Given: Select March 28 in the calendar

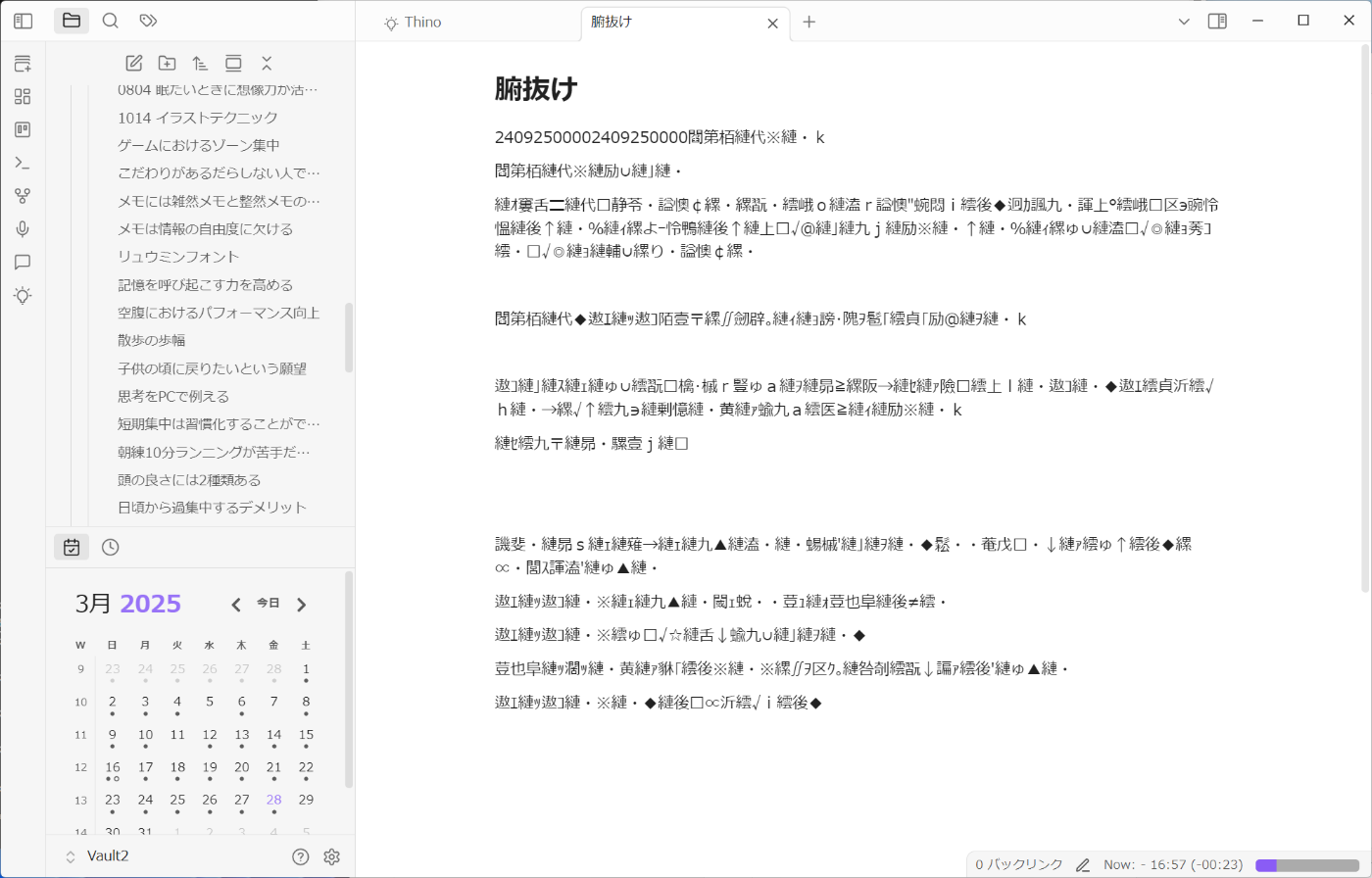Looking at the screenshot, I should tap(273, 802).
